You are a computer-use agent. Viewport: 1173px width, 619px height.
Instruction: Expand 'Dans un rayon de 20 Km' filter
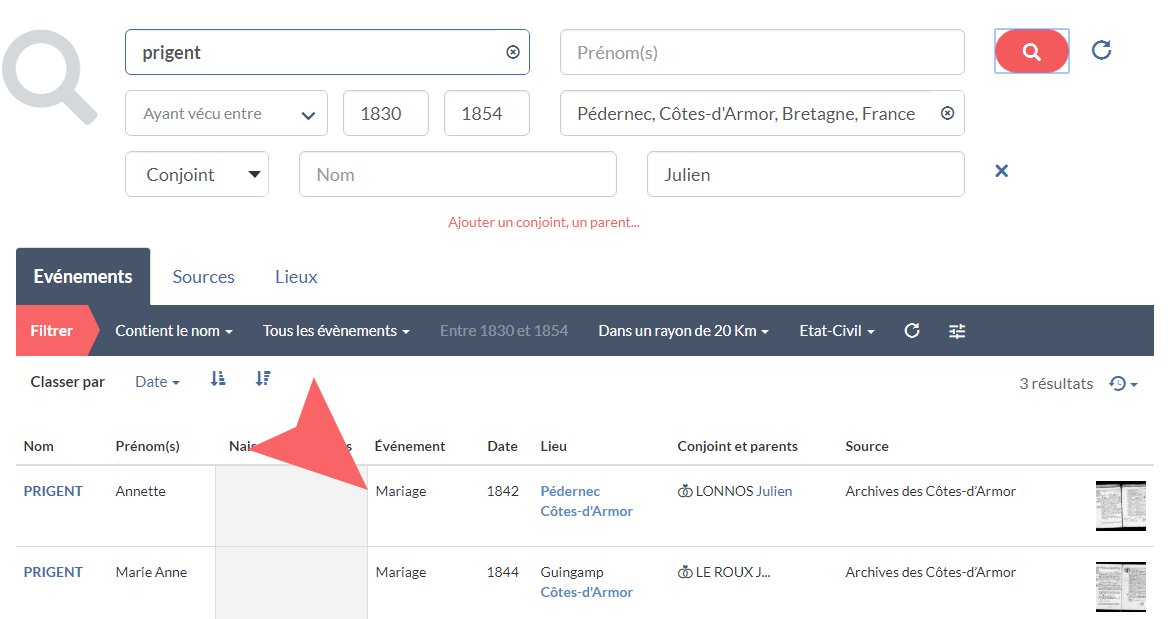pyautogui.click(x=683, y=331)
